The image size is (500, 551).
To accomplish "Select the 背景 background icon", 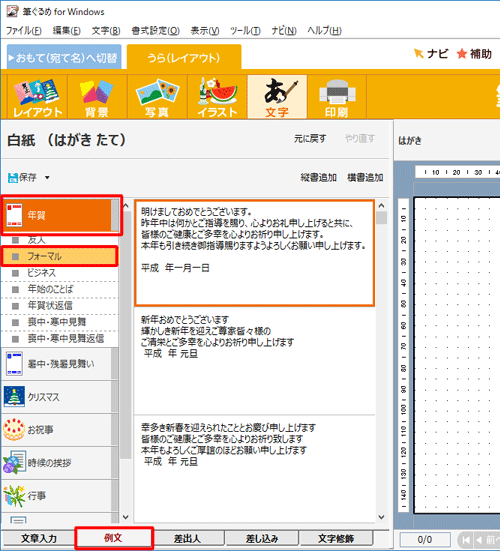I will pyautogui.click(x=97, y=97).
